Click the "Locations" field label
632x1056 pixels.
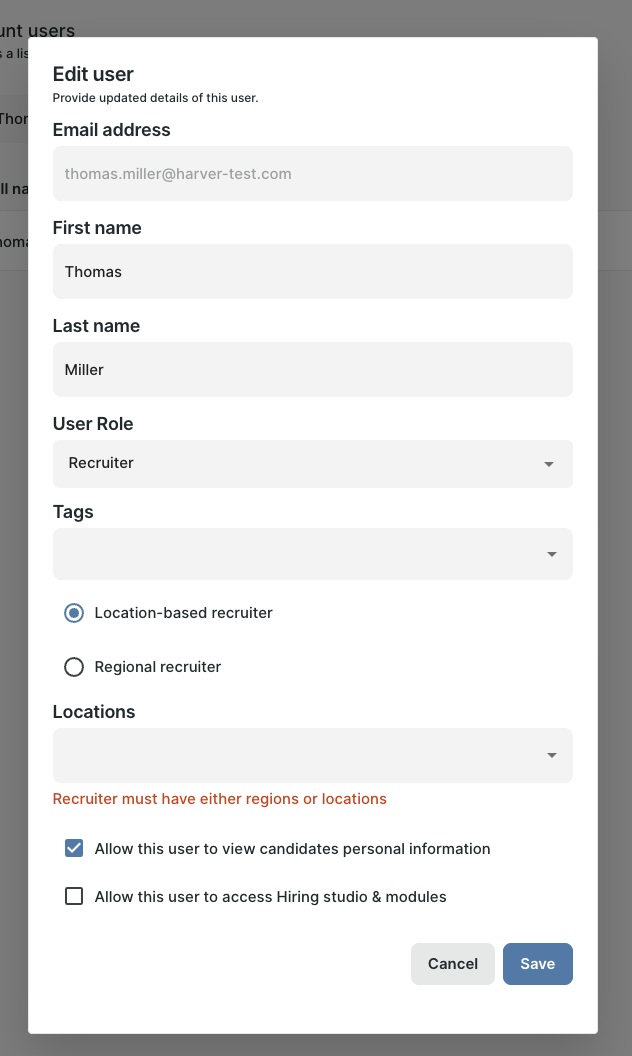click(x=94, y=712)
